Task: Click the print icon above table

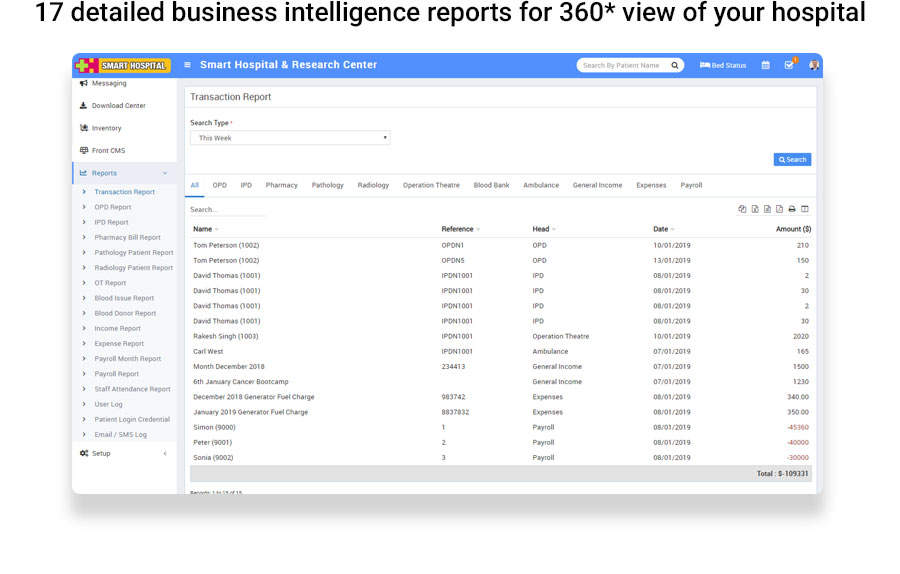Action: point(792,209)
